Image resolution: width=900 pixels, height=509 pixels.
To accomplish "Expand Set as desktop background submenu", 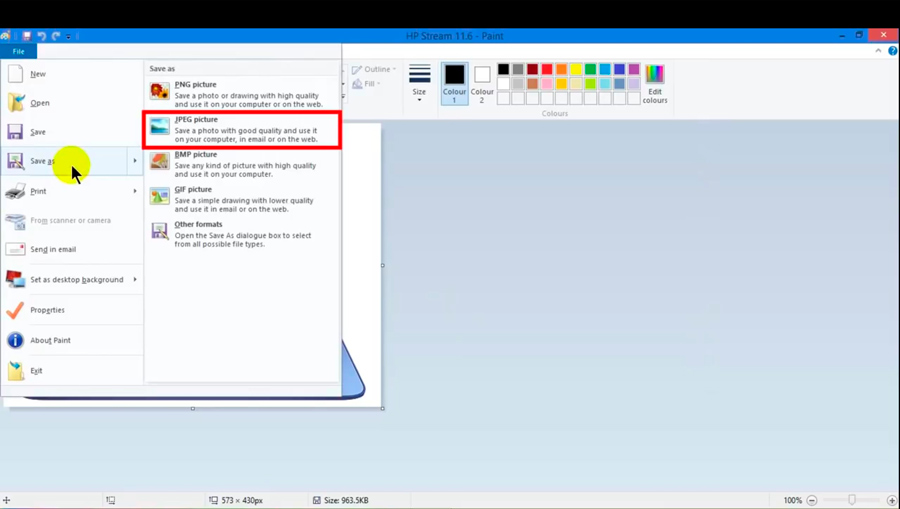I will point(135,280).
